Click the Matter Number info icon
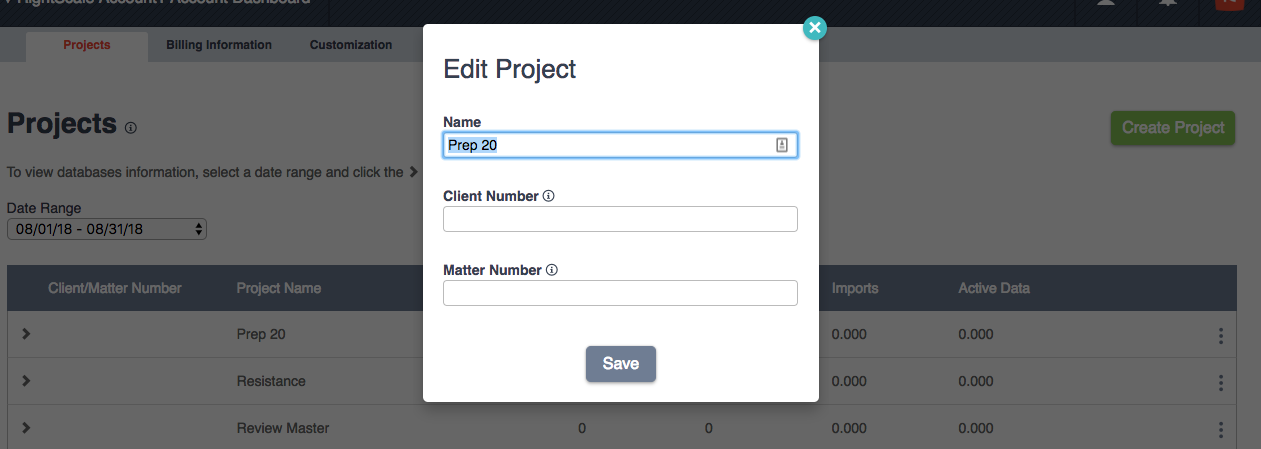Viewport: 1261px width, 449px height. 552,270
